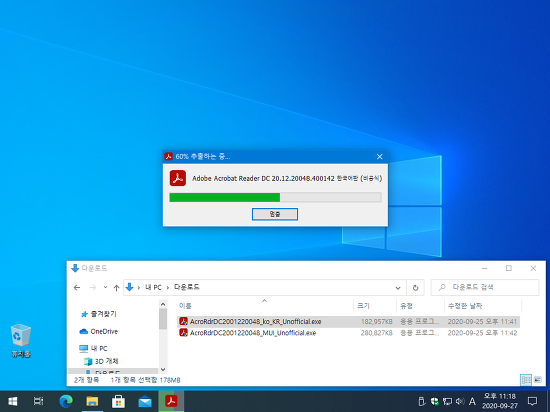Click 2020-09-25 오후 11:42 date cell

pos(482,333)
